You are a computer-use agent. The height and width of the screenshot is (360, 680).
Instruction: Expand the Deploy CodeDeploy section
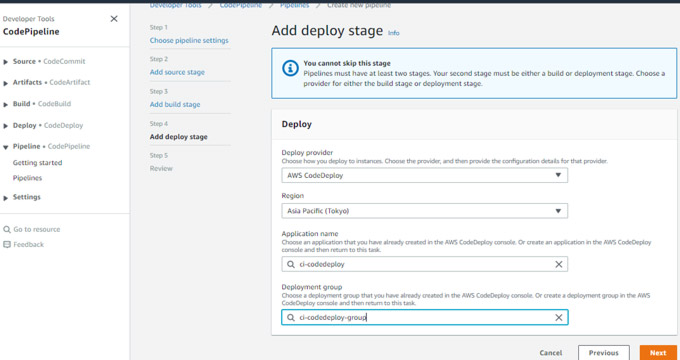click(x=6, y=126)
